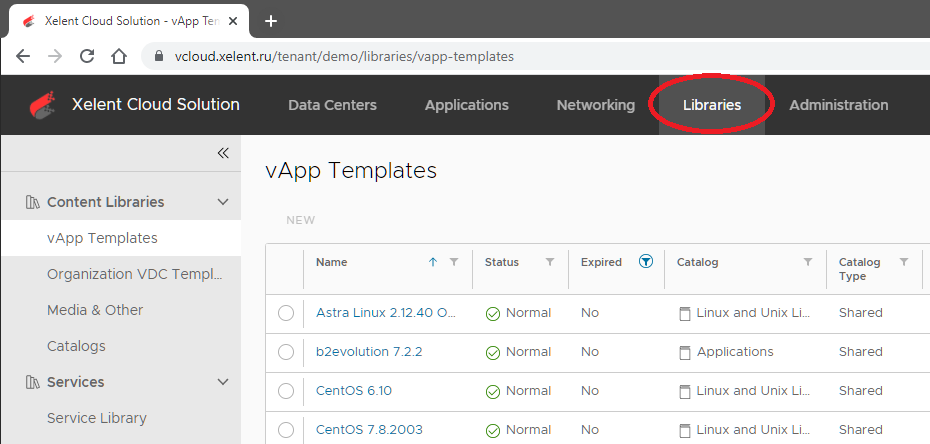Click Expired column header label

(x=601, y=262)
